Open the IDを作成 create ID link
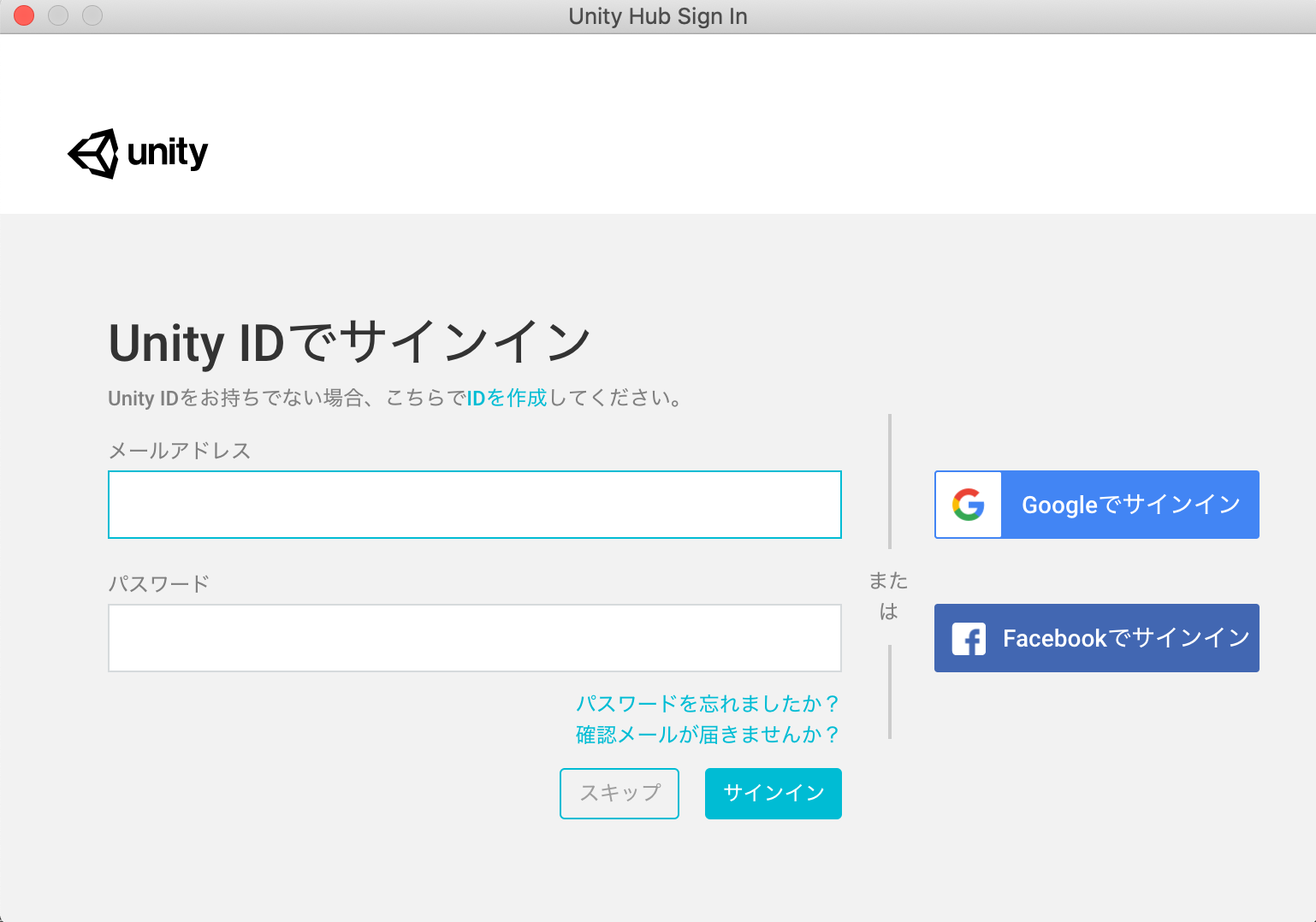This screenshot has width=1316, height=922. (507, 398)
